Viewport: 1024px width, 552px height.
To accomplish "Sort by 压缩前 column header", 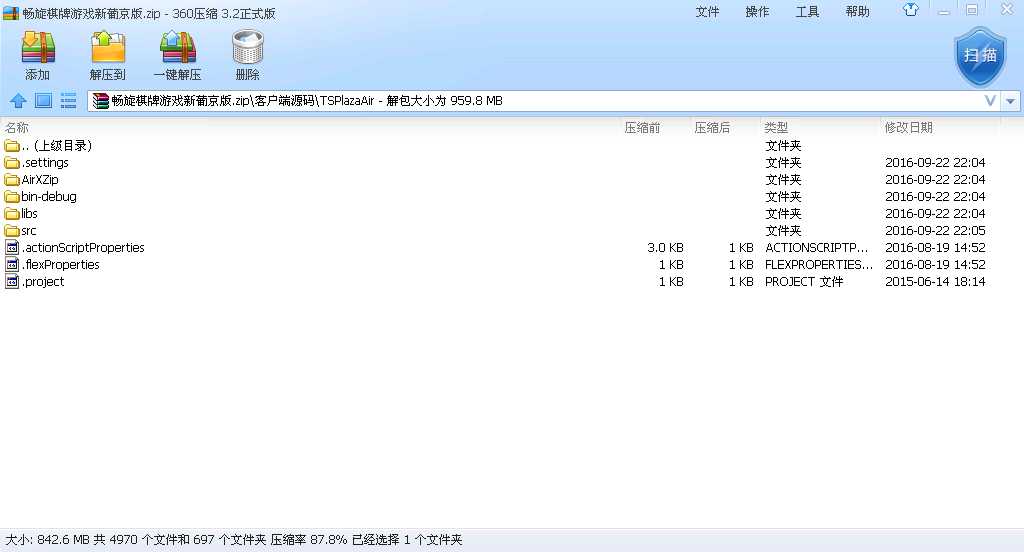I will pos(643,127).
